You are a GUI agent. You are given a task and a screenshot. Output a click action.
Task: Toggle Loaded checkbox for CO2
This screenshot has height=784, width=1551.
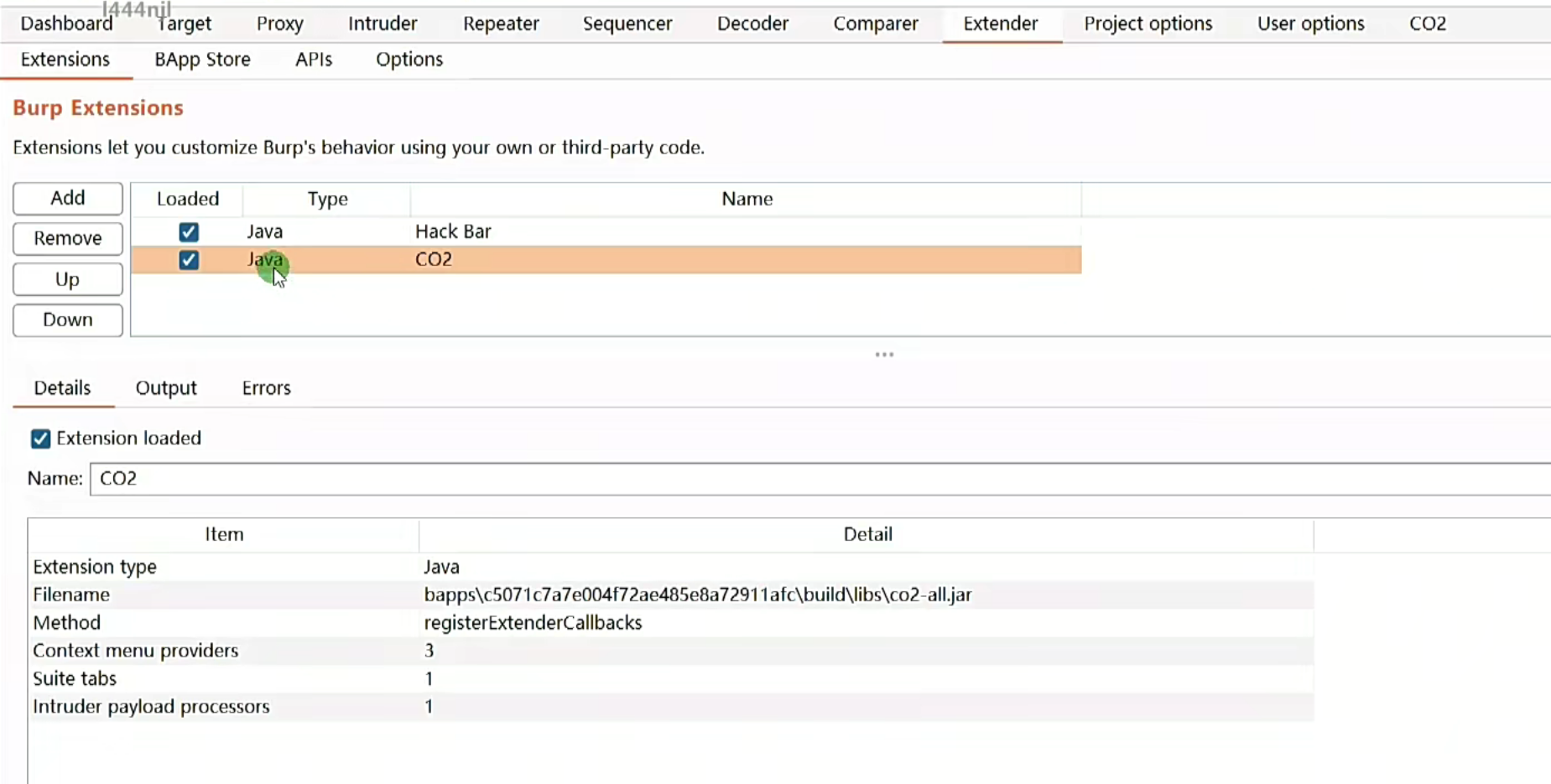189,260
